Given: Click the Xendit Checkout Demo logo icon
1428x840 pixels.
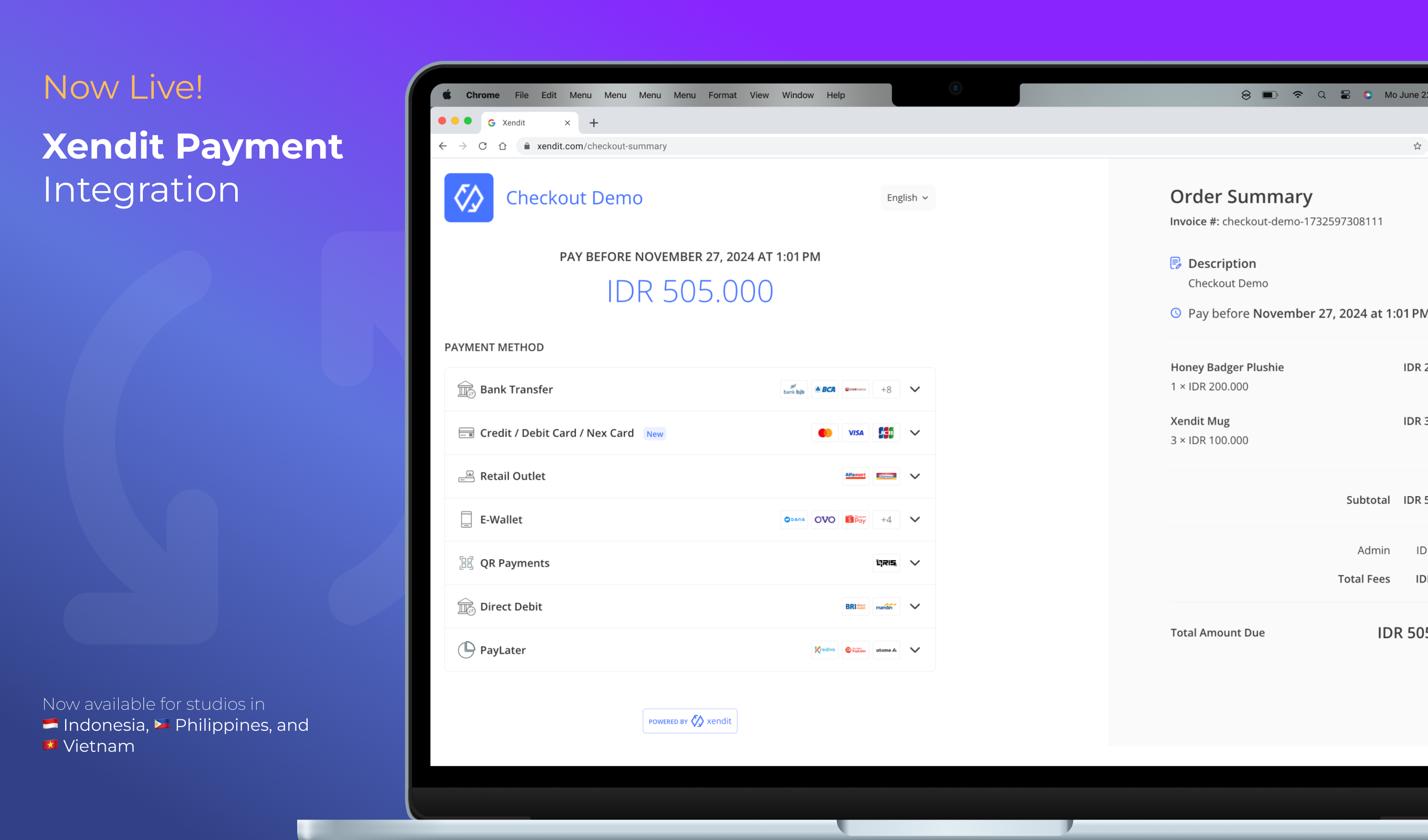Looking at the screenshot, I should (469, 197).
